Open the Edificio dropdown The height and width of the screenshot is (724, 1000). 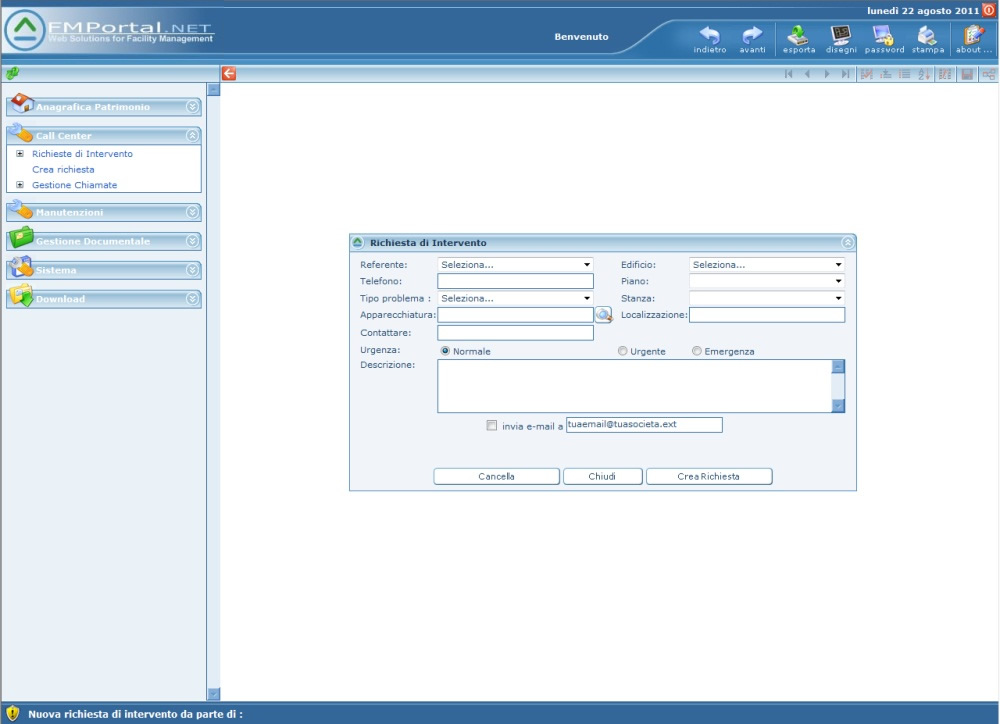coord(767,264)
